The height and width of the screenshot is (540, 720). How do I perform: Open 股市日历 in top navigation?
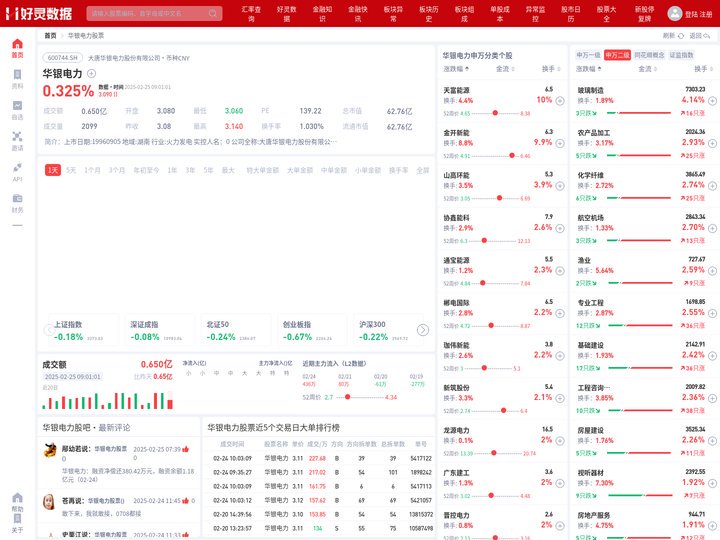(x=571, y=14)
